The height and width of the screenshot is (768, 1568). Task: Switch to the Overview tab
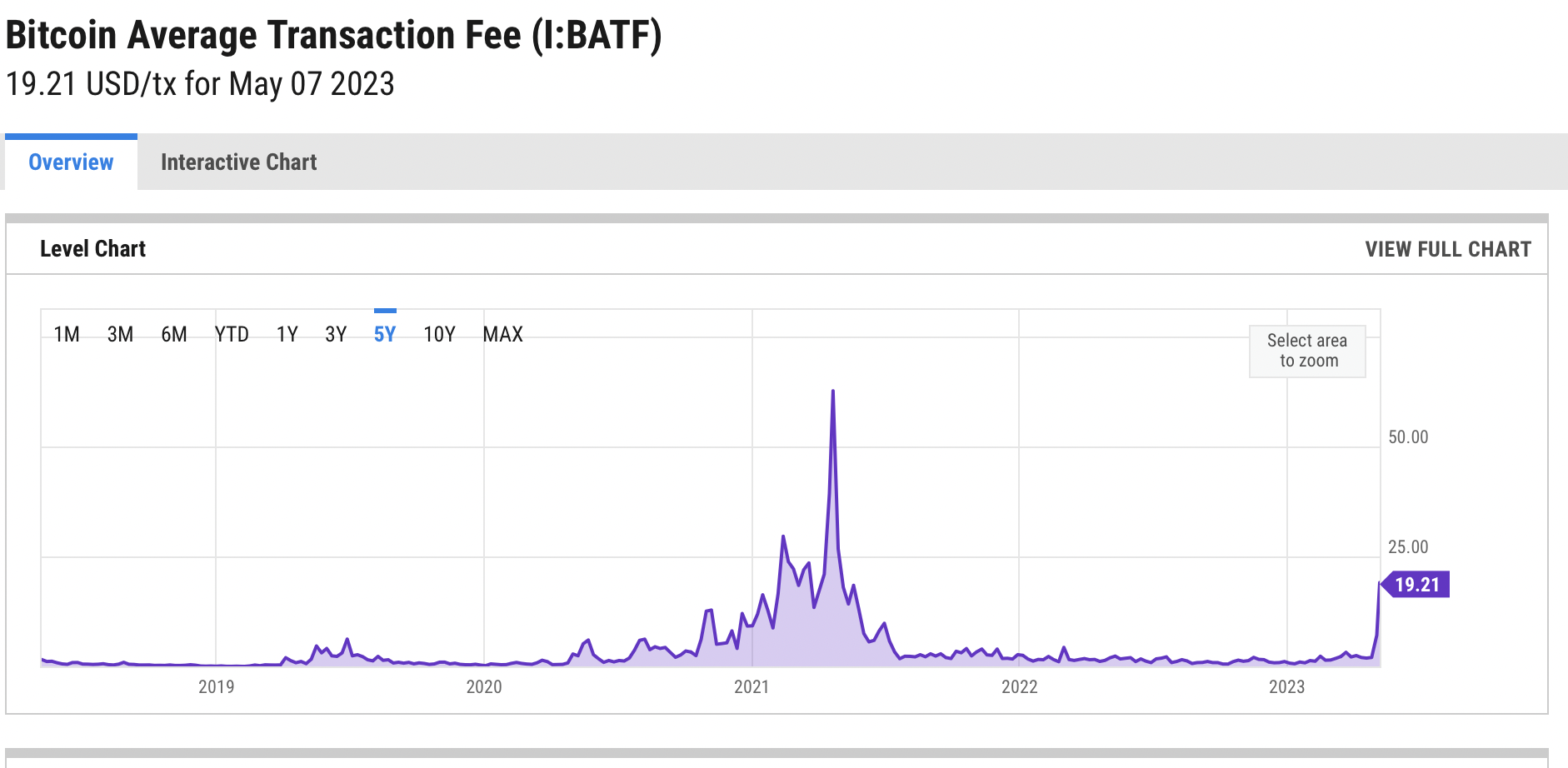click(x=71, y=162)
